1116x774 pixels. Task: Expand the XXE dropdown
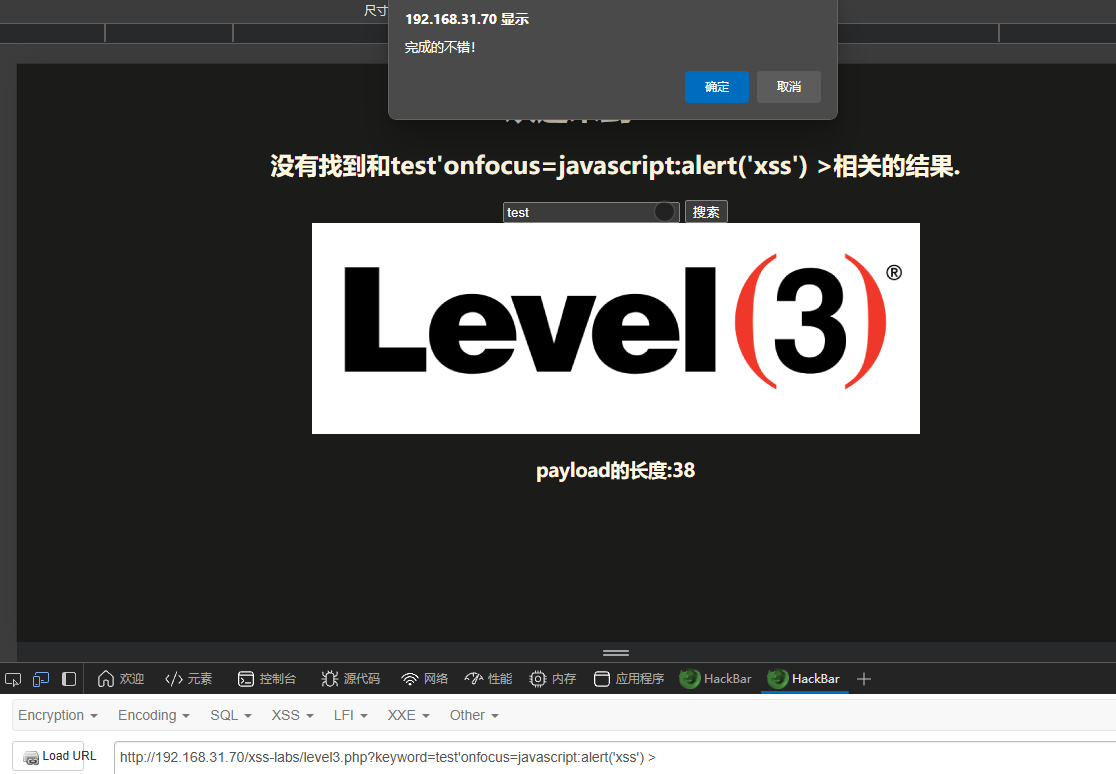coord(409,715)
